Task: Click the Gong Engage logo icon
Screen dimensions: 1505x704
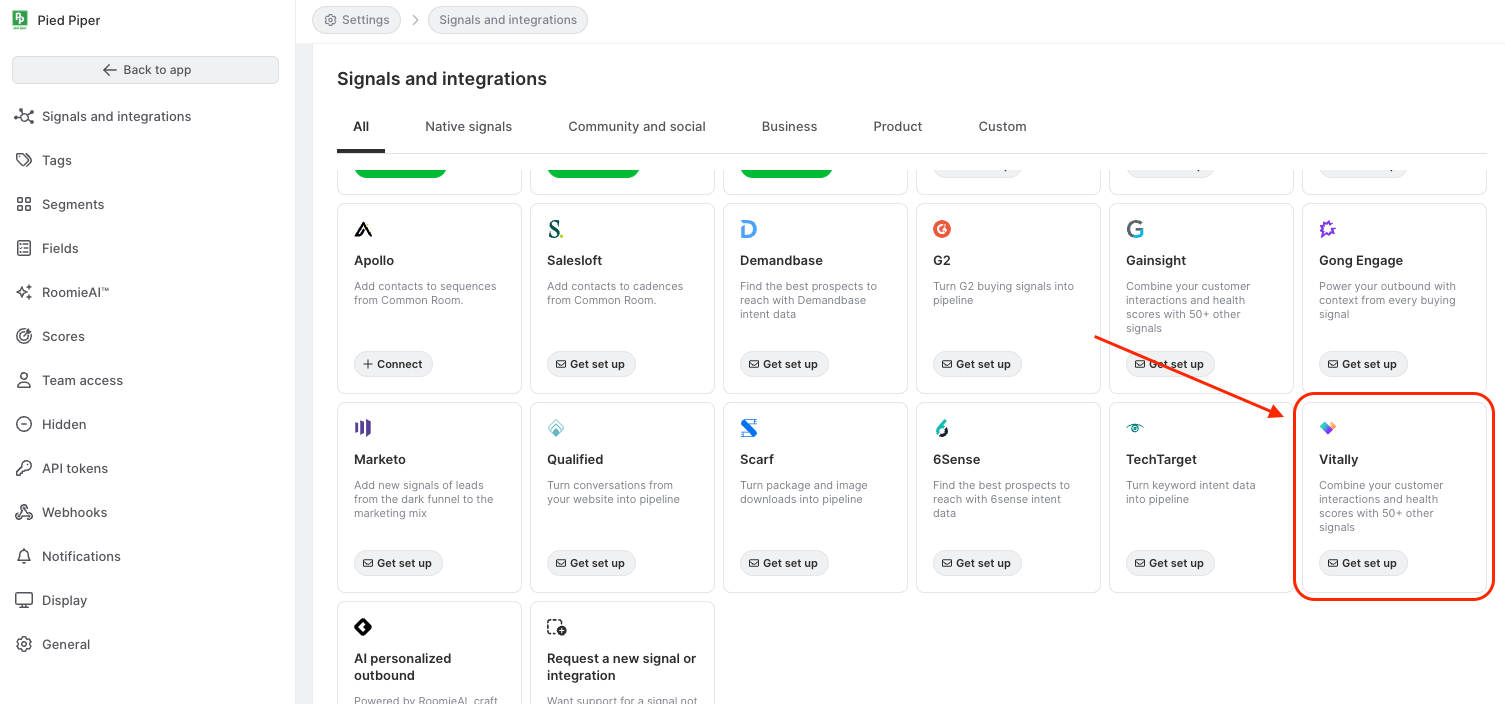Action: coord(1328,230)
